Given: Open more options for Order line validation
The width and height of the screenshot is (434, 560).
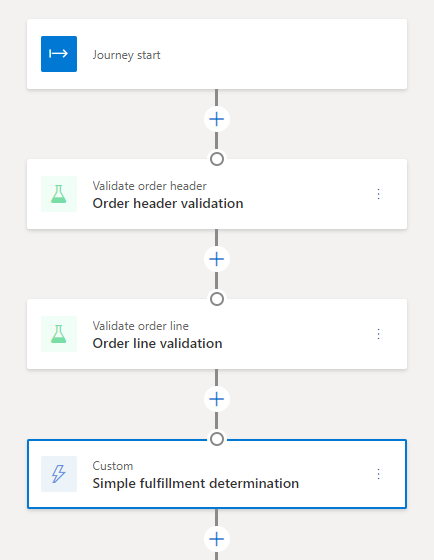Looking at the screenshot, I should 379,334.
